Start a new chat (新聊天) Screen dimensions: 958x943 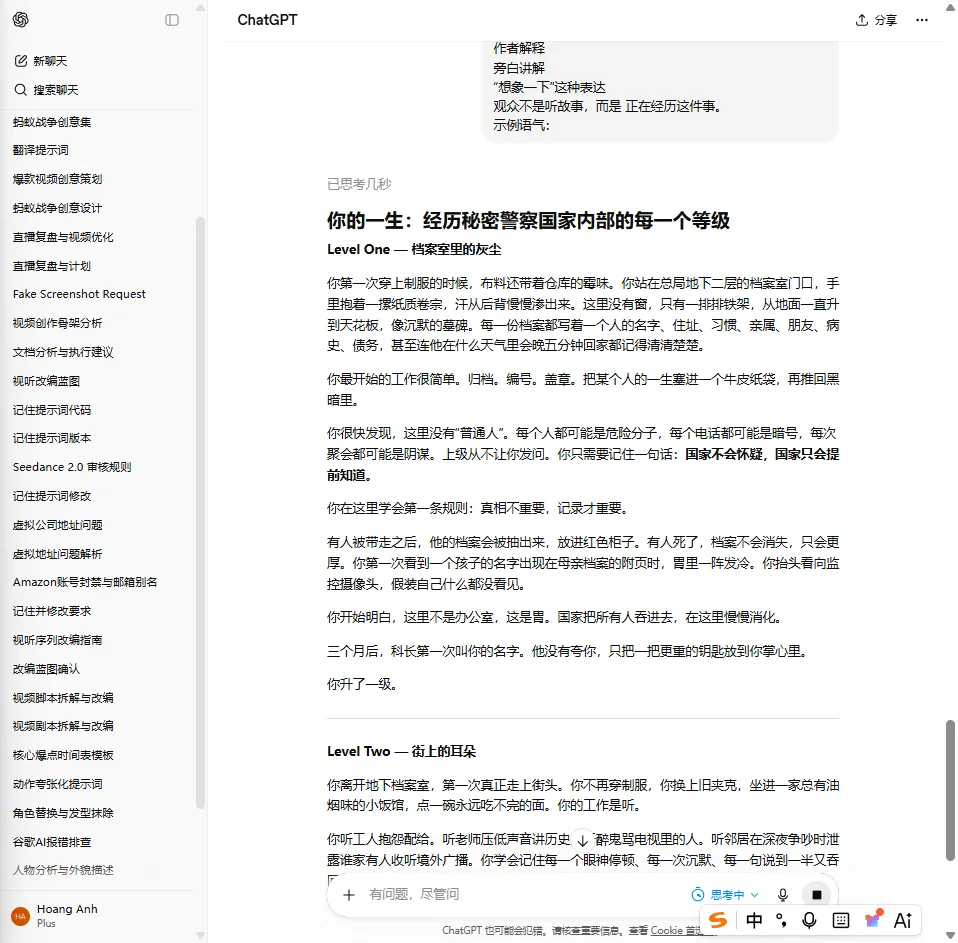point(40,61)
